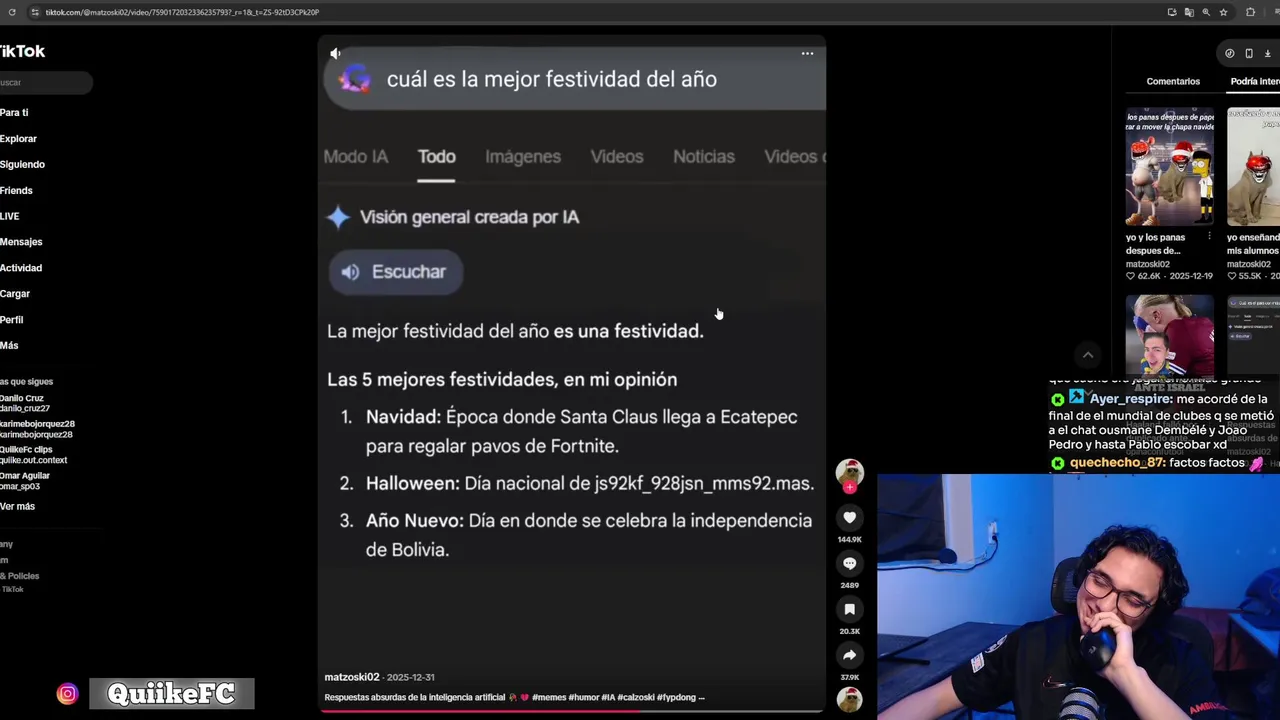
Task: Click the TikTok search input field
Action: (x=45, y=83)
